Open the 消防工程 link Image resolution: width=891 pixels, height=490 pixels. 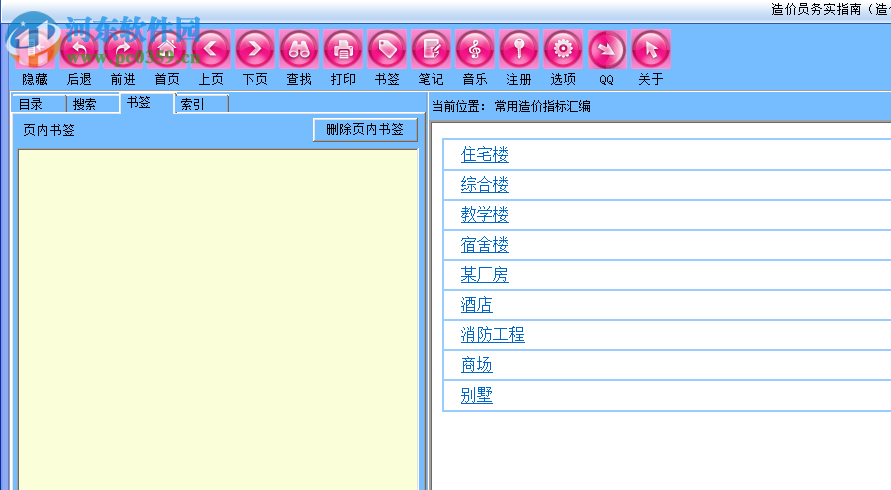[493, 335]
